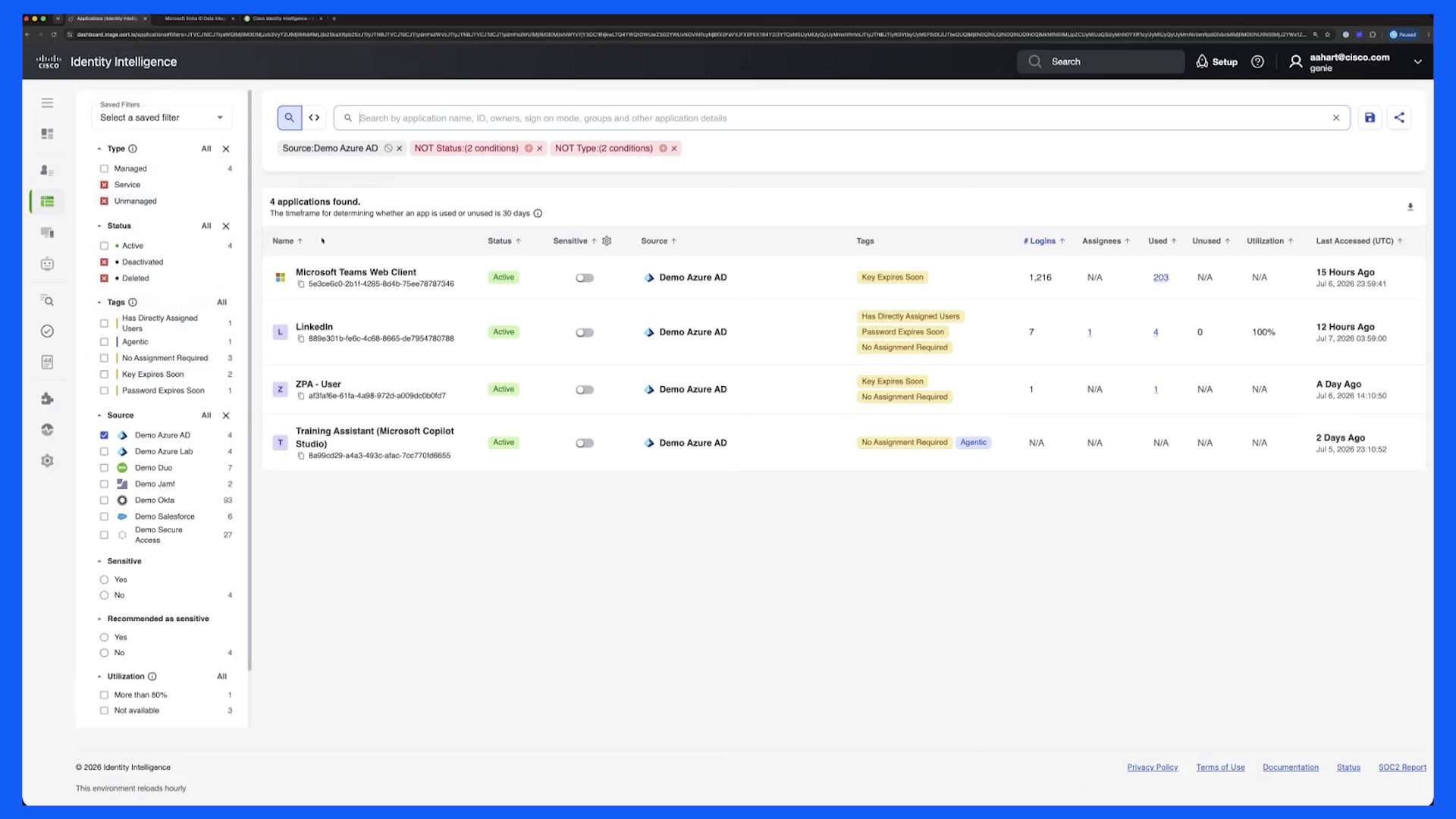The width and height of the screenshot is (1456, 819).
Task: Copy the Microsoft Teams Web Client ID
Action: [301, 284]
